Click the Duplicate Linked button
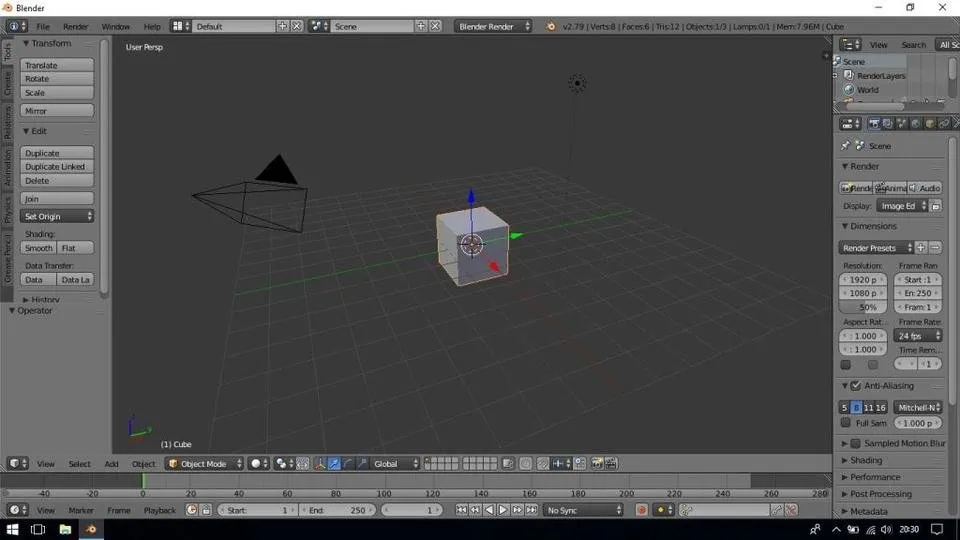 pos(57,167)
